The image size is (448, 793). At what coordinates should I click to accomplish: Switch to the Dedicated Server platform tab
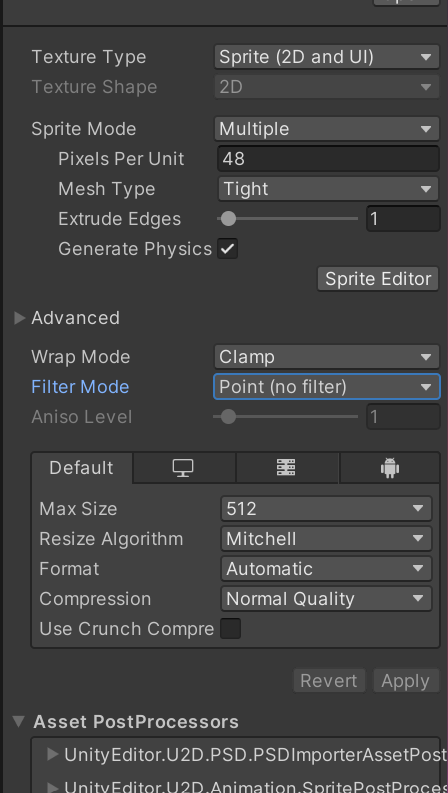click(x=287, y=468)
